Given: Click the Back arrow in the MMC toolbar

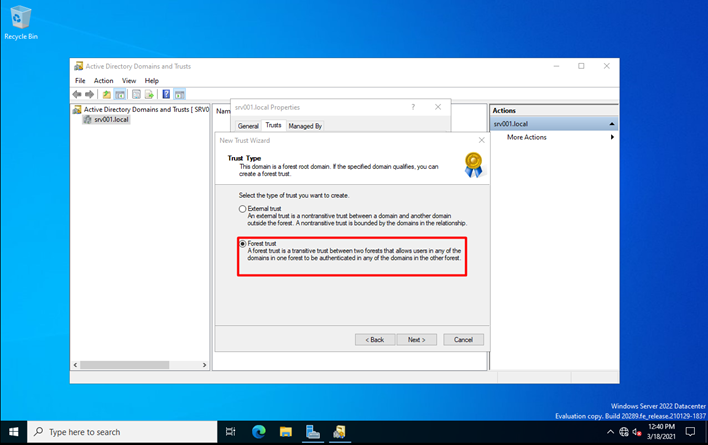Looking at the screenshot, I should tap(77, 94).
